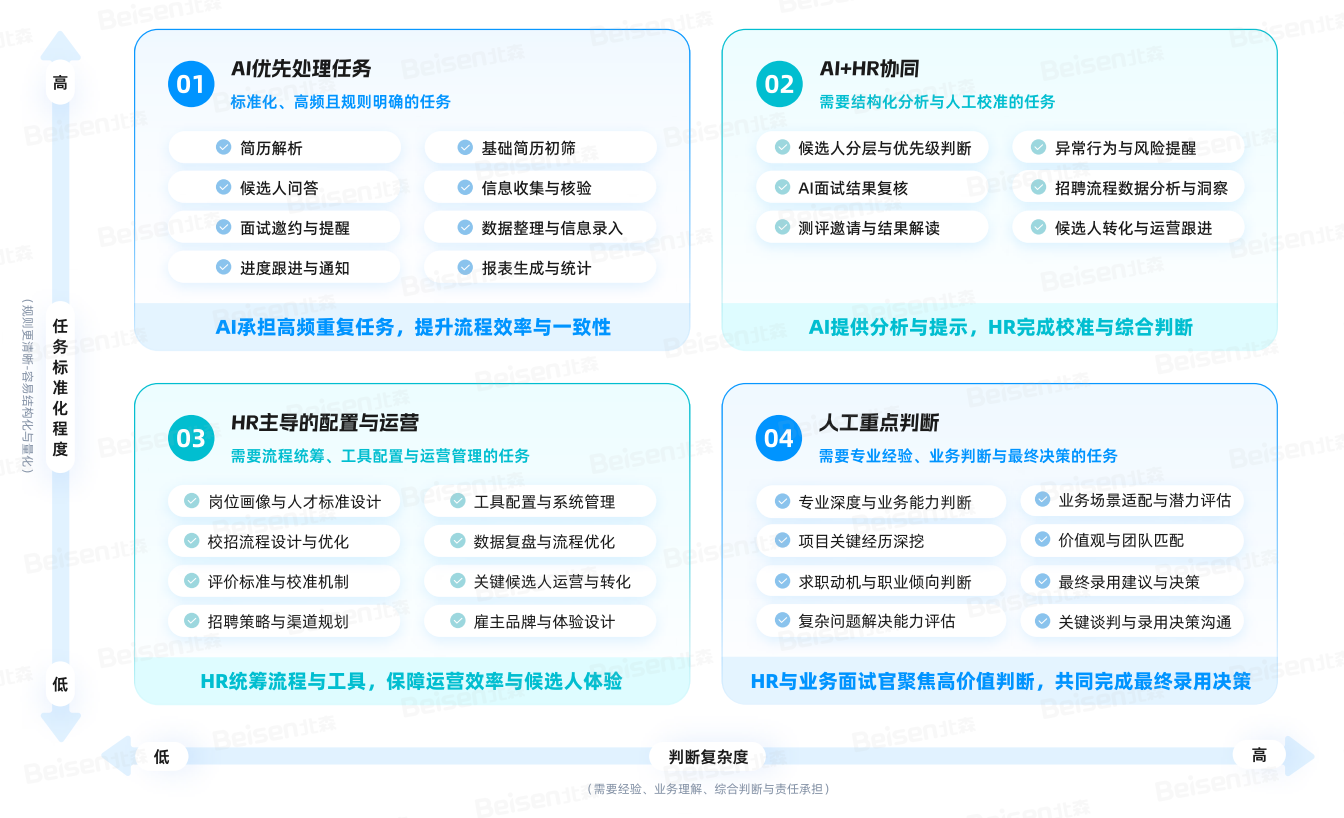Select the 测评邀请与结果解读 item
Viewport: 1344px width, 818px height.
[x=872, y=227]
